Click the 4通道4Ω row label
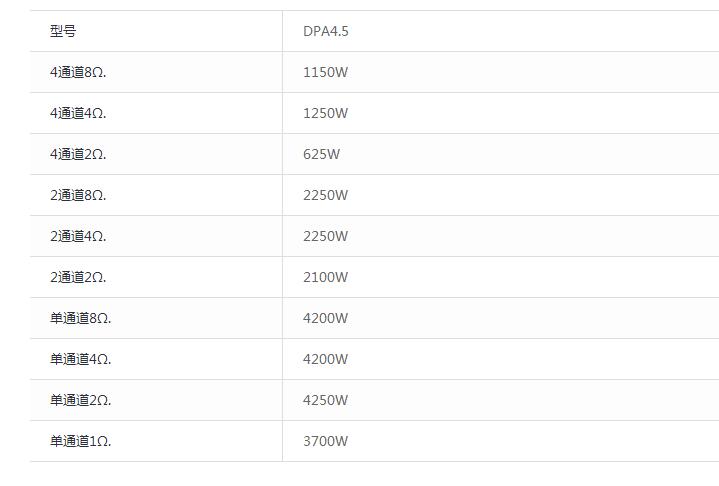719x486 pixels. (x=78, y=113)
